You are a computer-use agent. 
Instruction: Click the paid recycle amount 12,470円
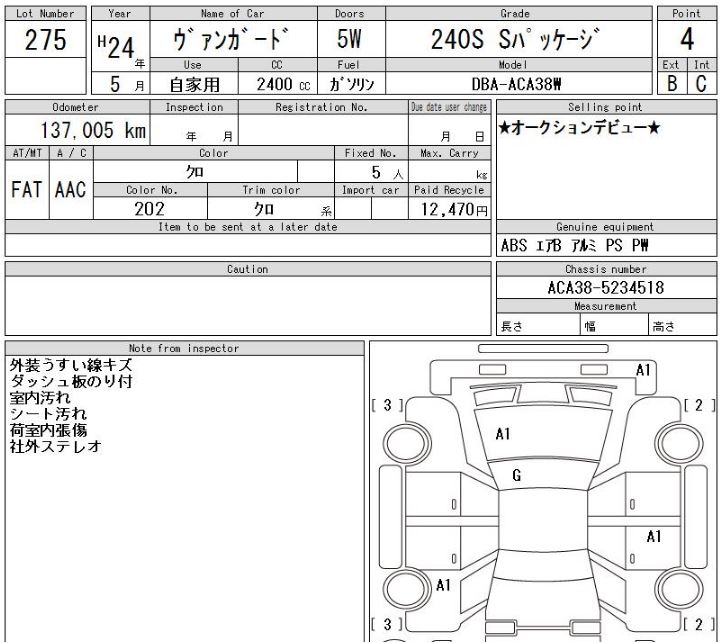(x=454, y=209)
